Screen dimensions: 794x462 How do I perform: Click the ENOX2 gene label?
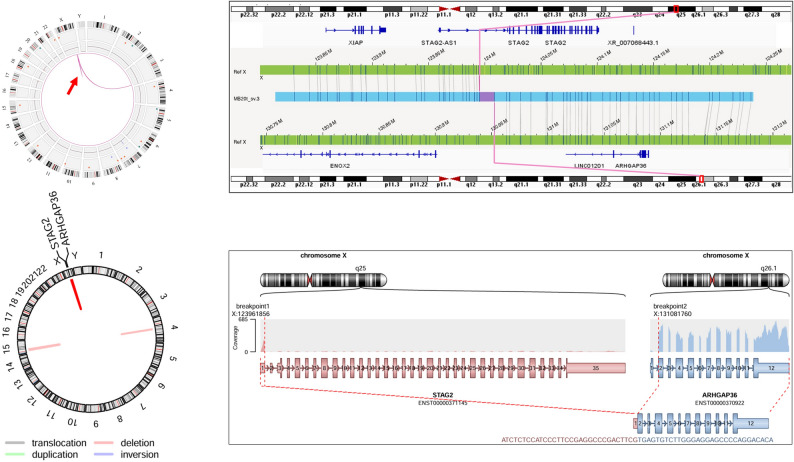click(x=340, y=166)
